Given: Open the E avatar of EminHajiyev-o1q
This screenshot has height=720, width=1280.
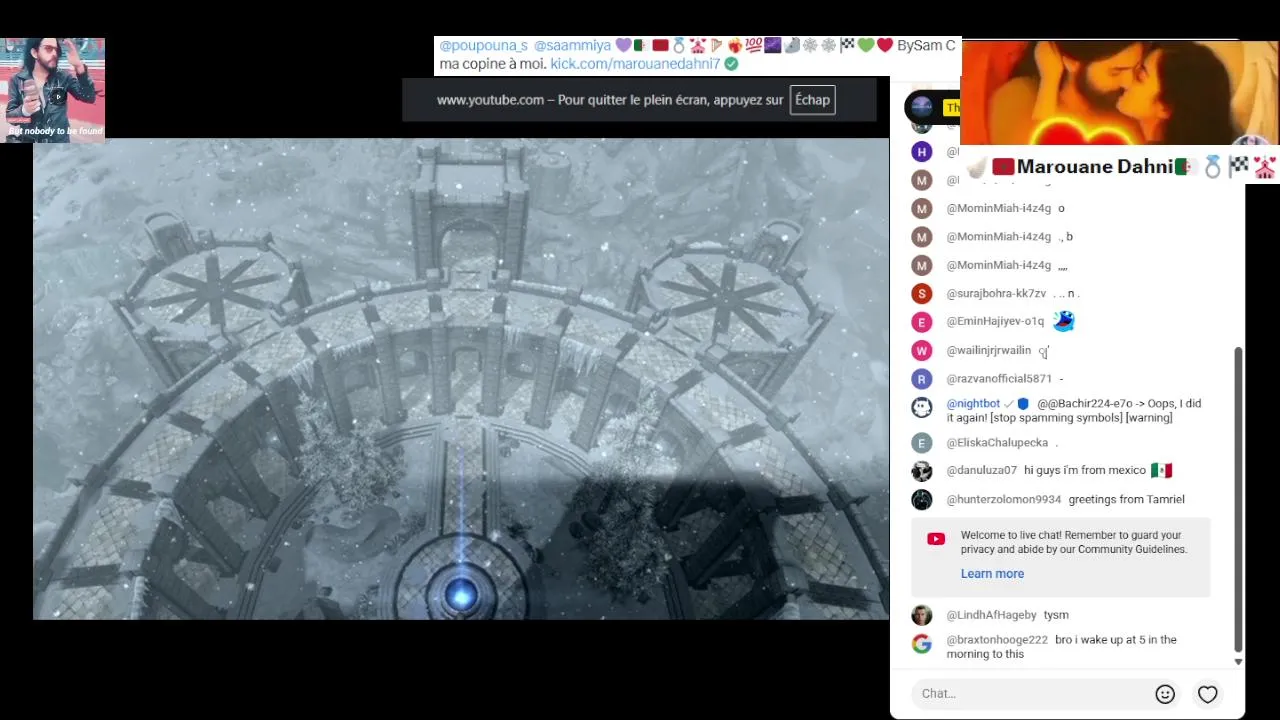Looking at the screenshot, I should pos(922,322).
